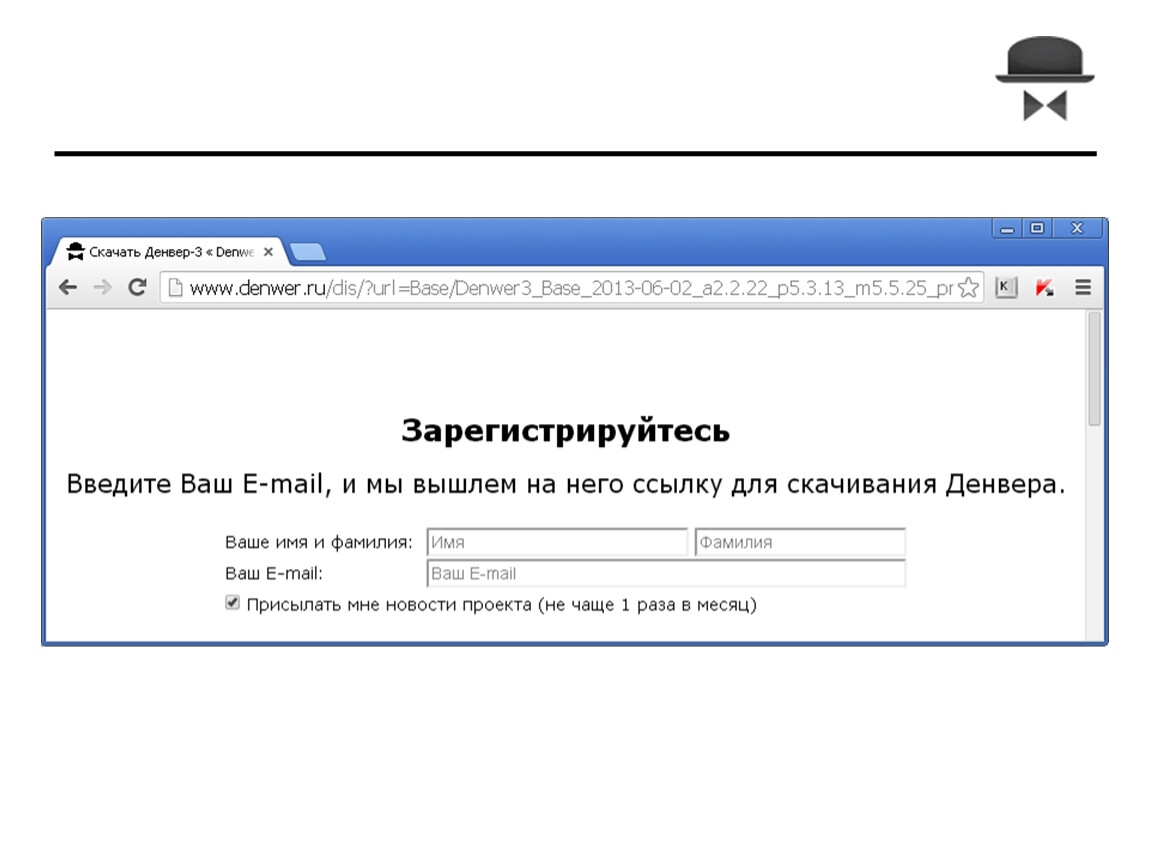Click the page info icon in address bar

tap(174, 288)
